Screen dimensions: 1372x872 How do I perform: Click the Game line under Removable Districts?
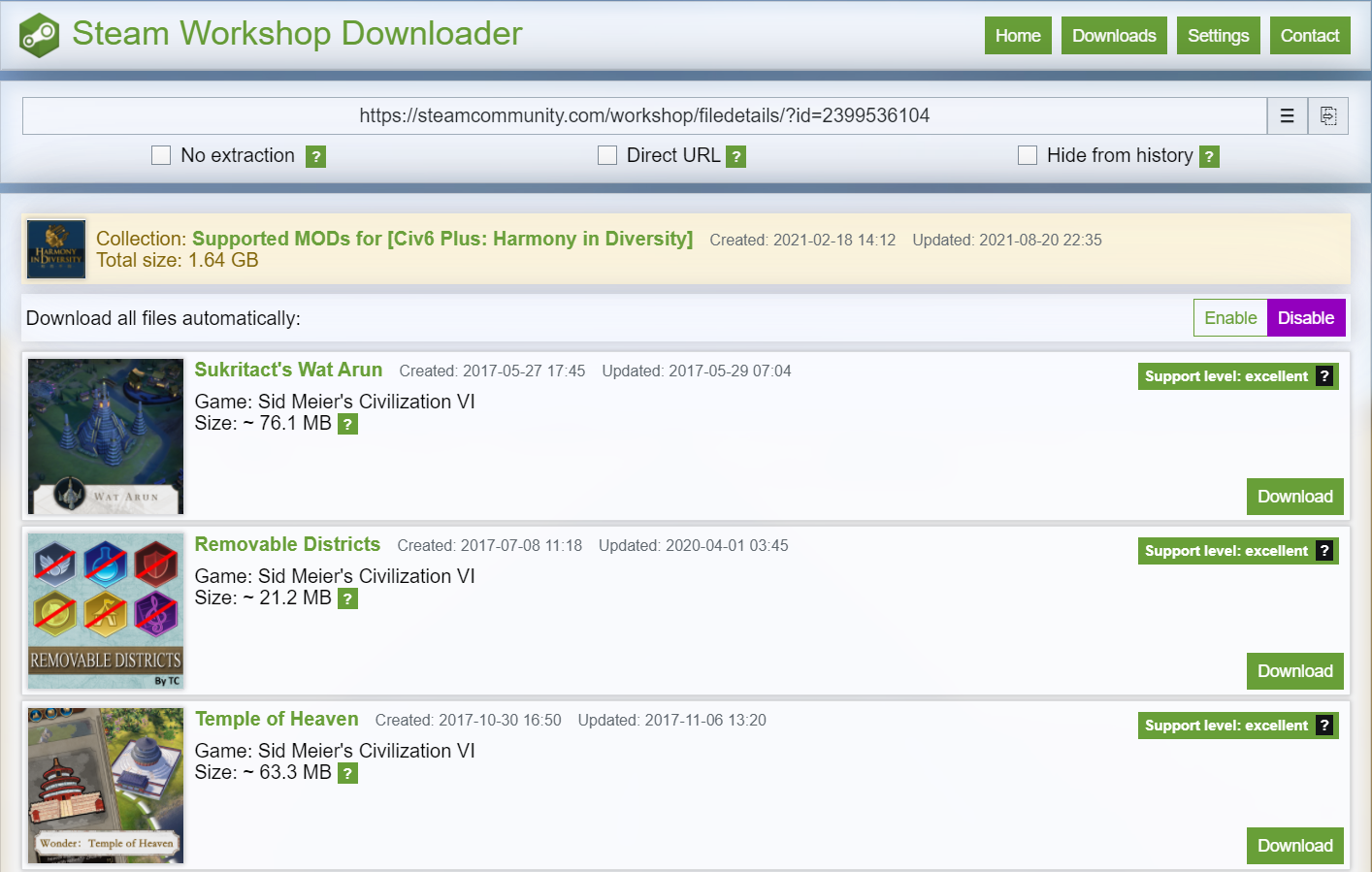point(335,576)
